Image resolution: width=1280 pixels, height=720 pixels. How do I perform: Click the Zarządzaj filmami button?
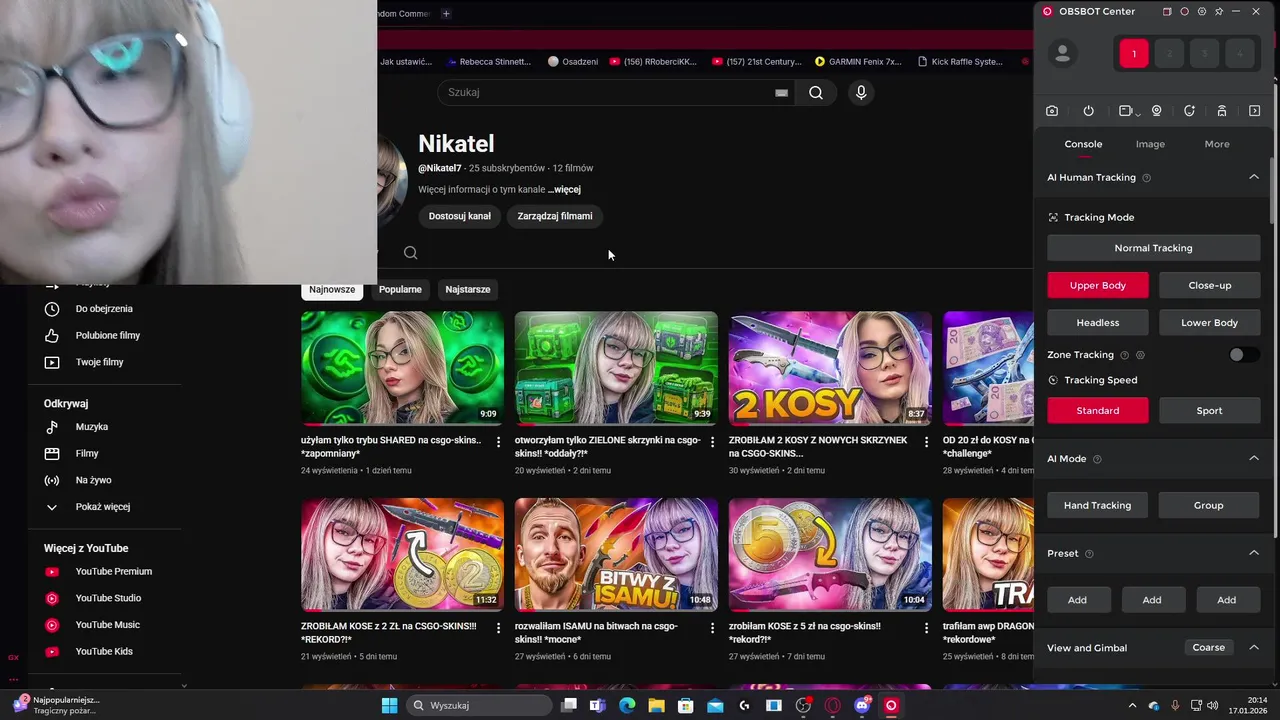[x=555, y=216]
